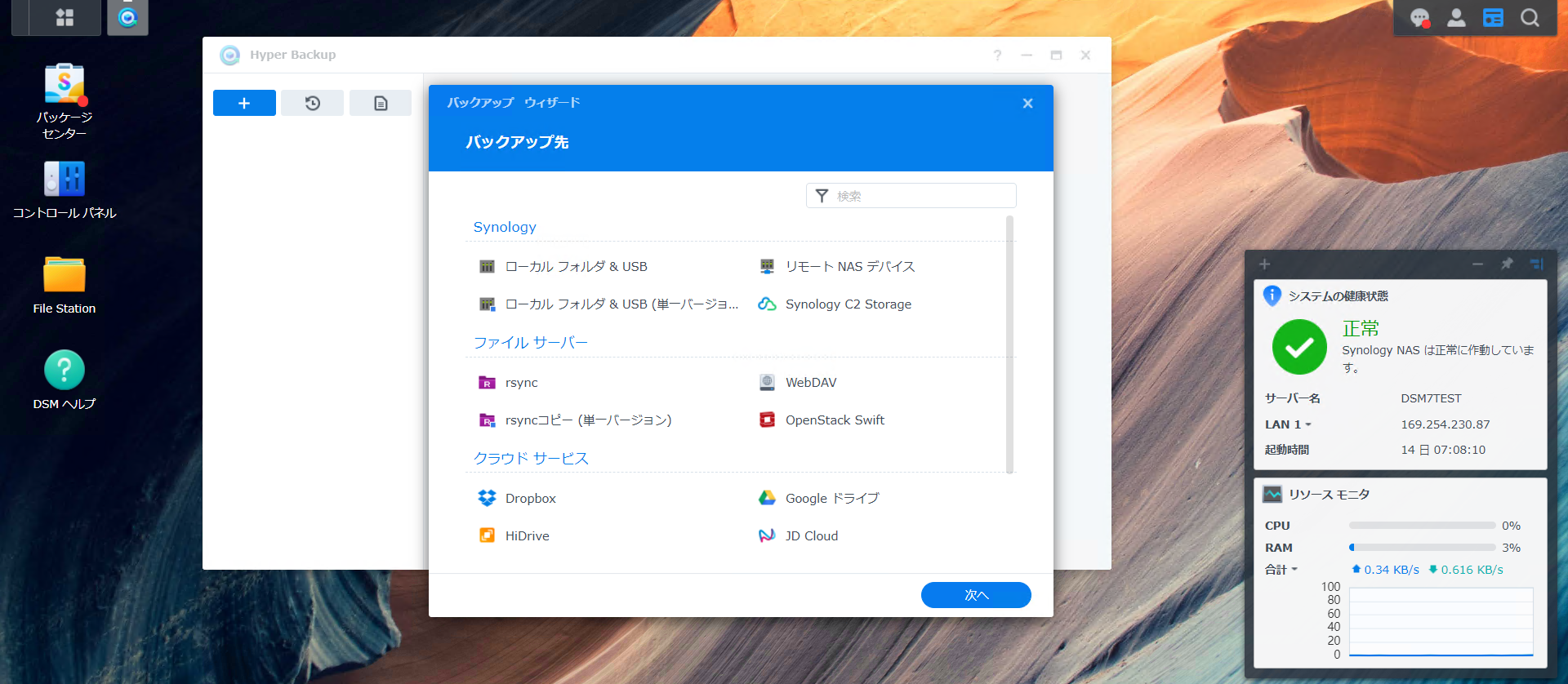Screen dimensions: 1568x684
Task: Click the CPU usage bar
Action: [1422, 526]
